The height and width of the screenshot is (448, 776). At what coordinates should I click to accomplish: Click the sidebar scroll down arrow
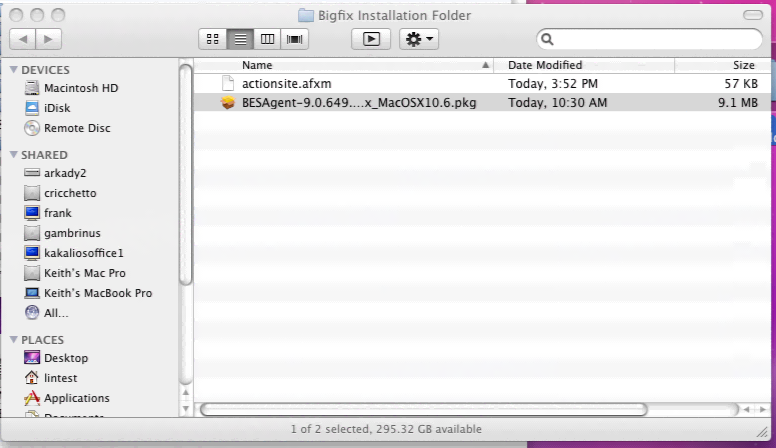tap(186, 409)
